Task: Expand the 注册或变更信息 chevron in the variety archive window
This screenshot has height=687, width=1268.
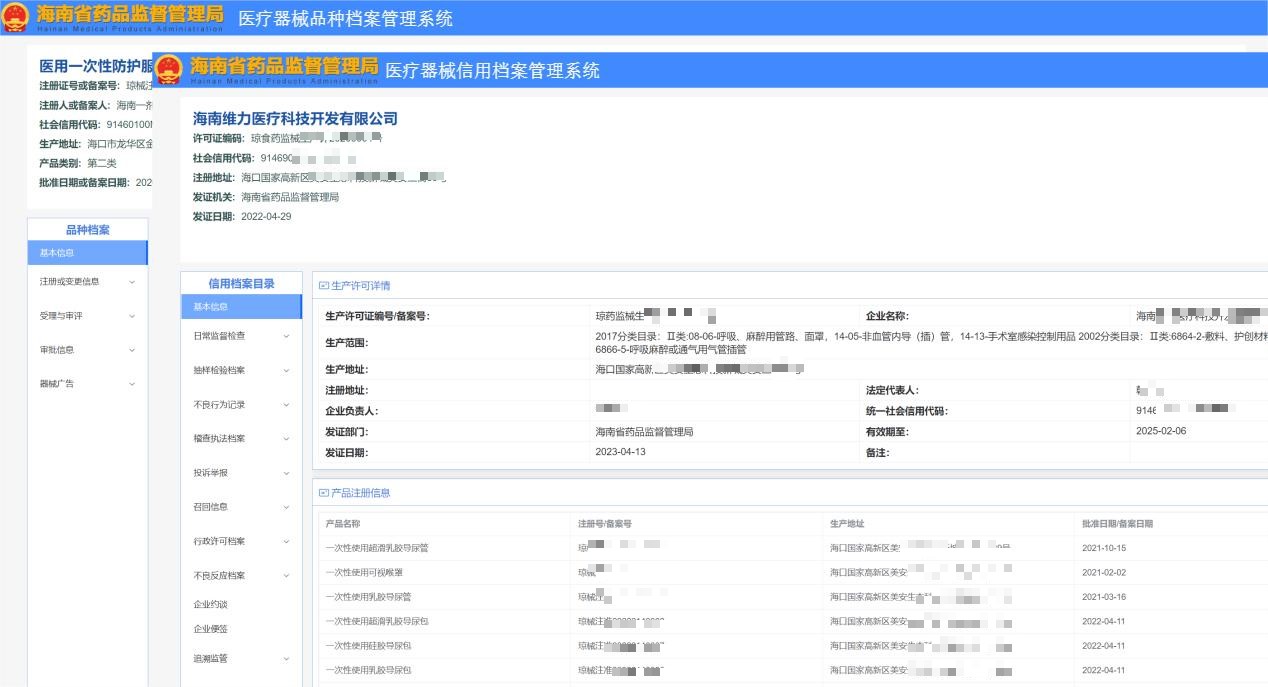Action: (132, 282)
